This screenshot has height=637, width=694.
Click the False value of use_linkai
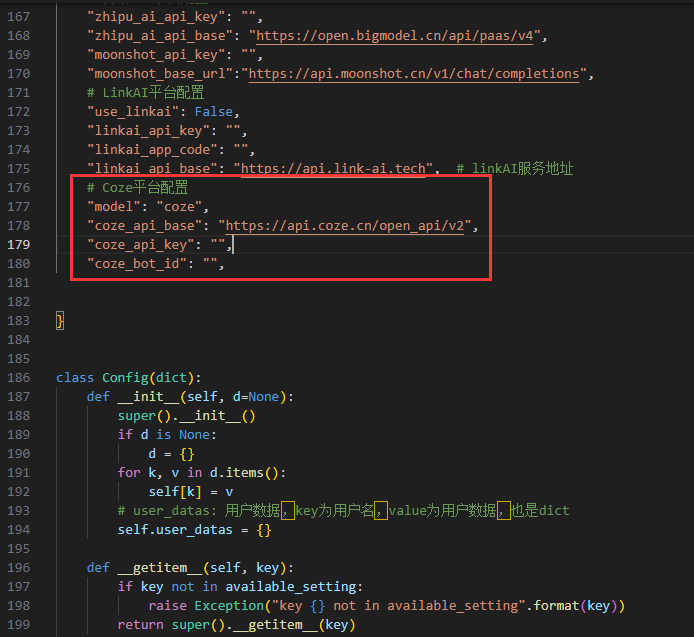click(x=214, y=111)
